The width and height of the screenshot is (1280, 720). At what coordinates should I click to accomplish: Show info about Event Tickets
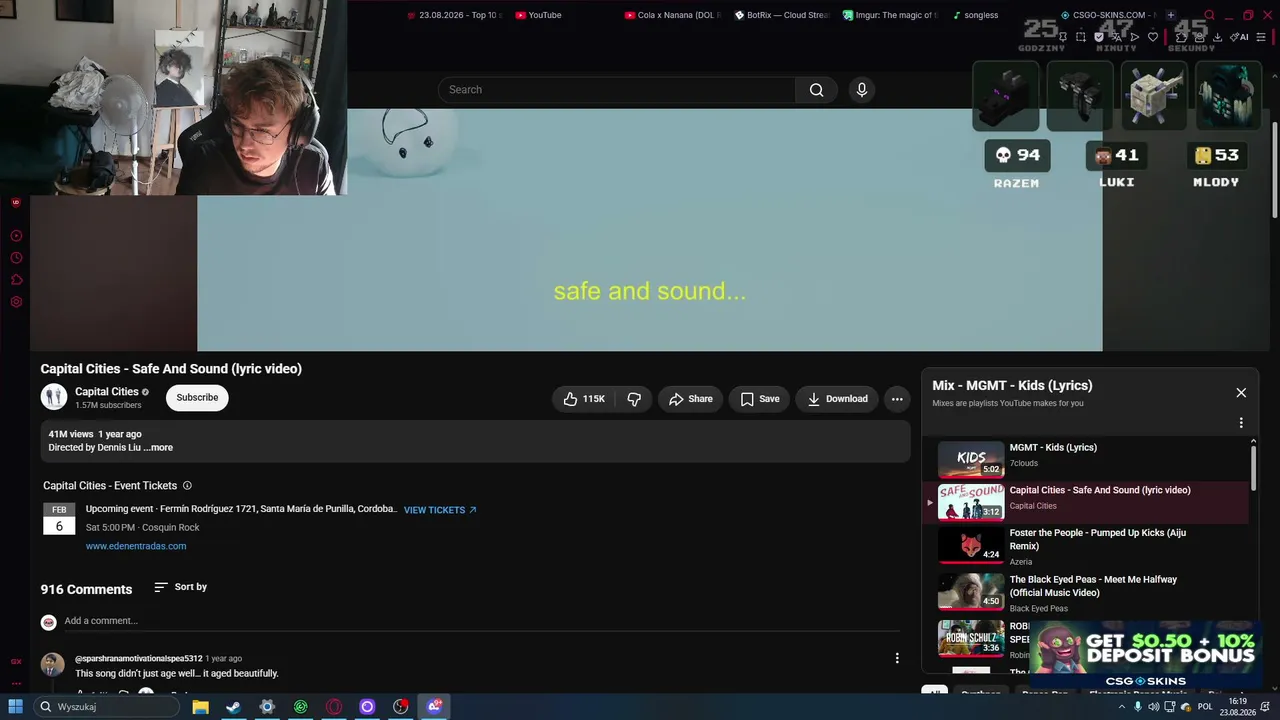(x=187, y=486)
